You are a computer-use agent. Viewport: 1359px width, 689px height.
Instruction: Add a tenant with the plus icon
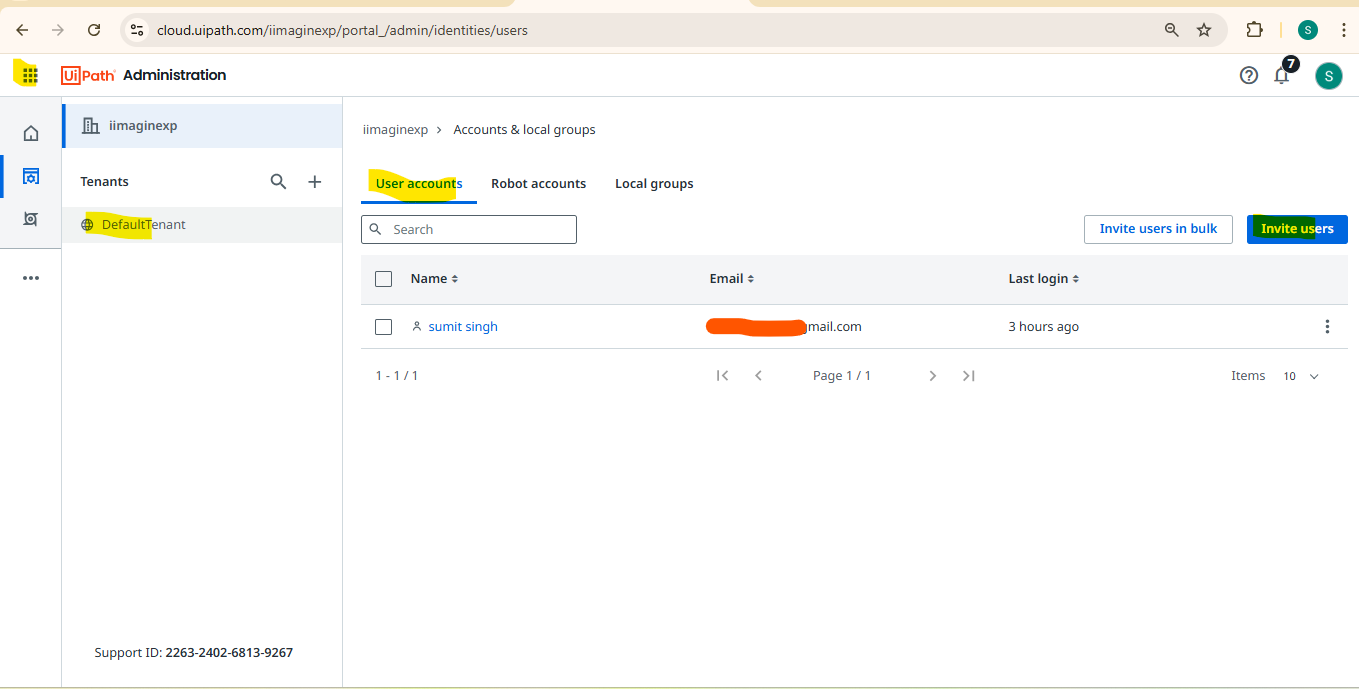coord(314,181)
